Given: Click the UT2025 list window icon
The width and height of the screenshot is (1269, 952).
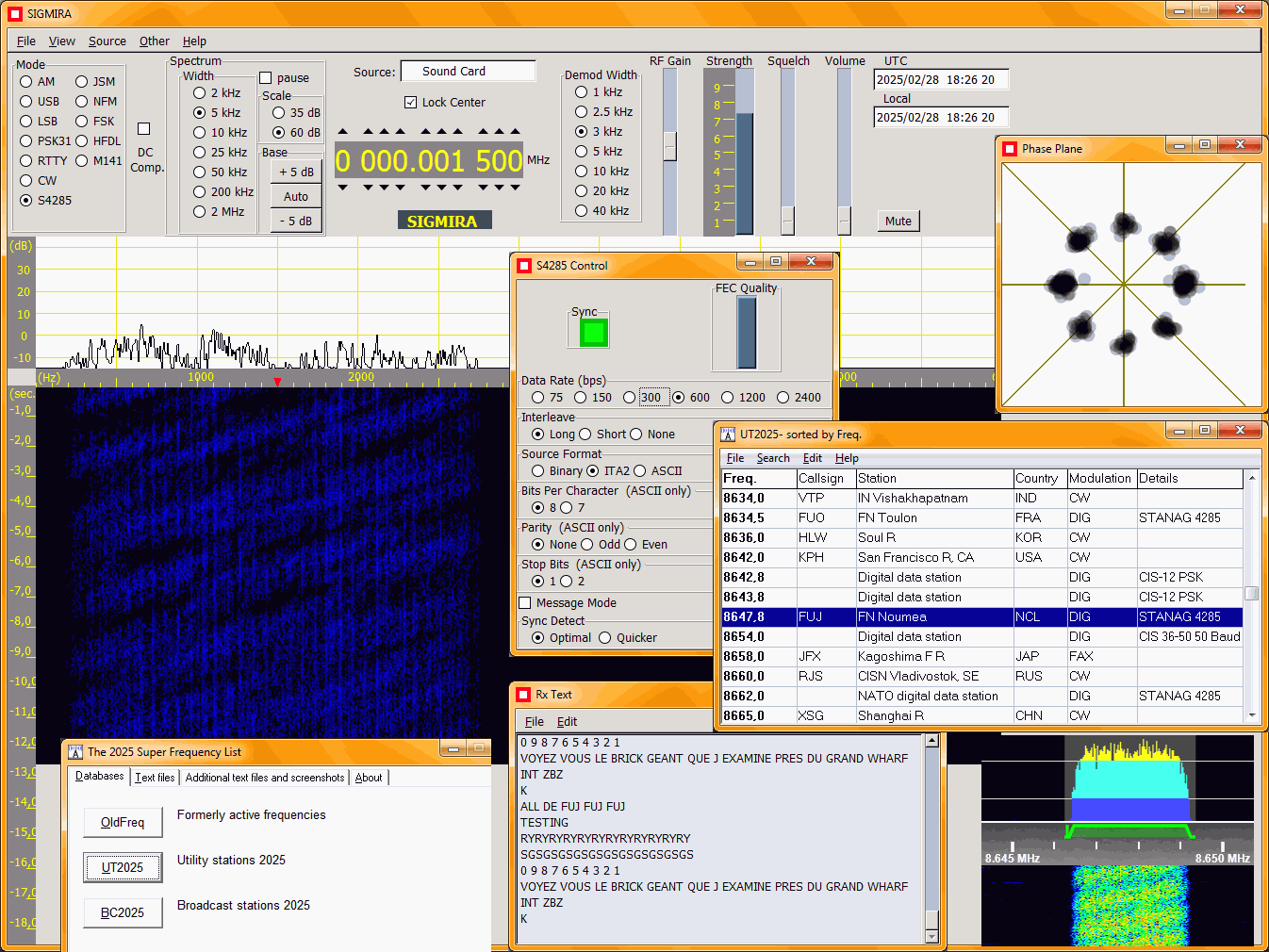Looking at the screenshot, I should (728, 435).
